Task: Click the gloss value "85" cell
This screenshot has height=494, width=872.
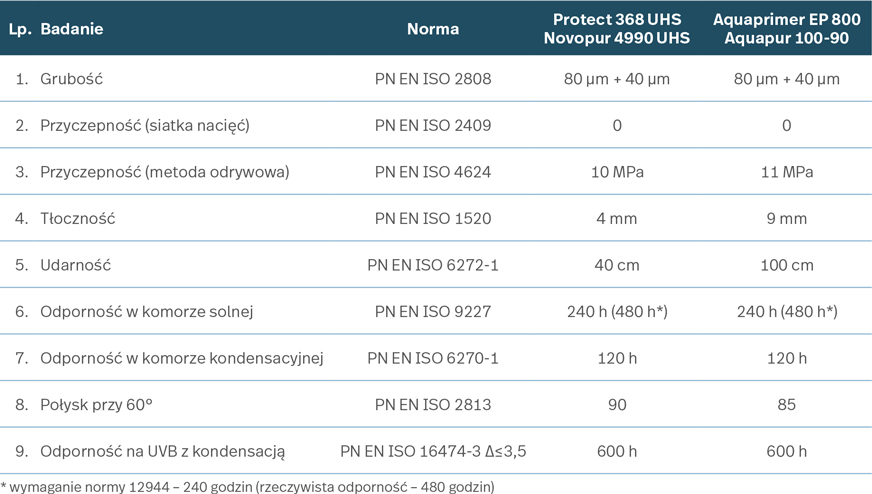Action: (787, 405)
